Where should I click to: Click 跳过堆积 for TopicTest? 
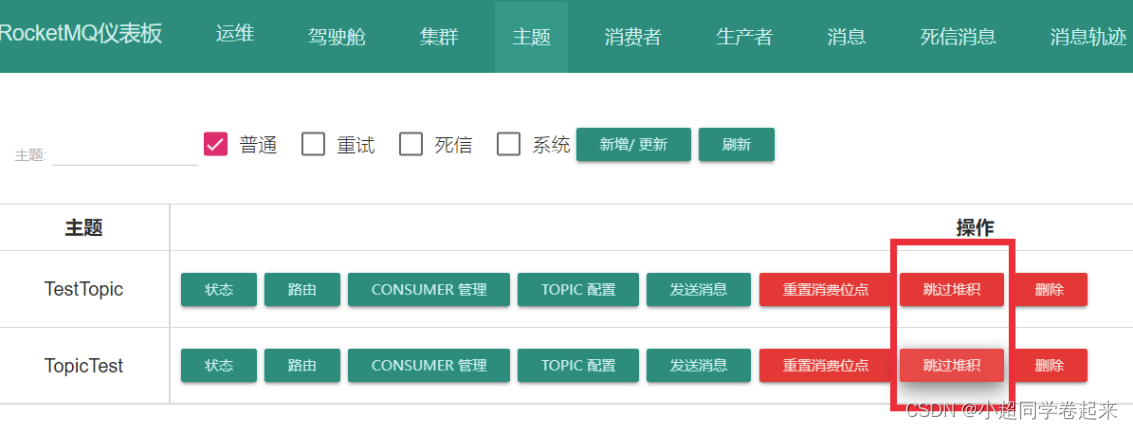point(952,365)
